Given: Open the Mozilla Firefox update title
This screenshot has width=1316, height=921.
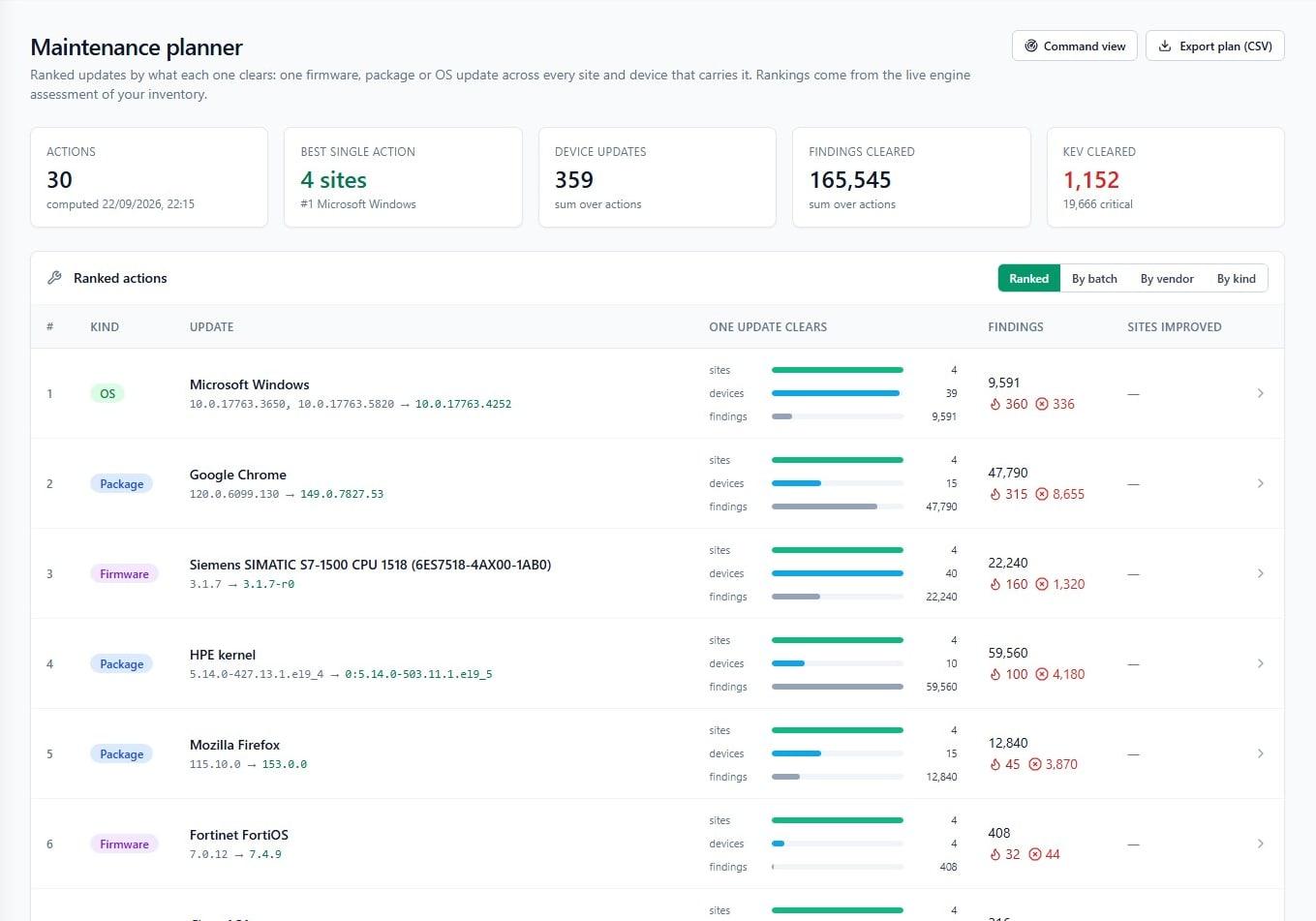Looking at the screenshot, I should pos(234,745).
